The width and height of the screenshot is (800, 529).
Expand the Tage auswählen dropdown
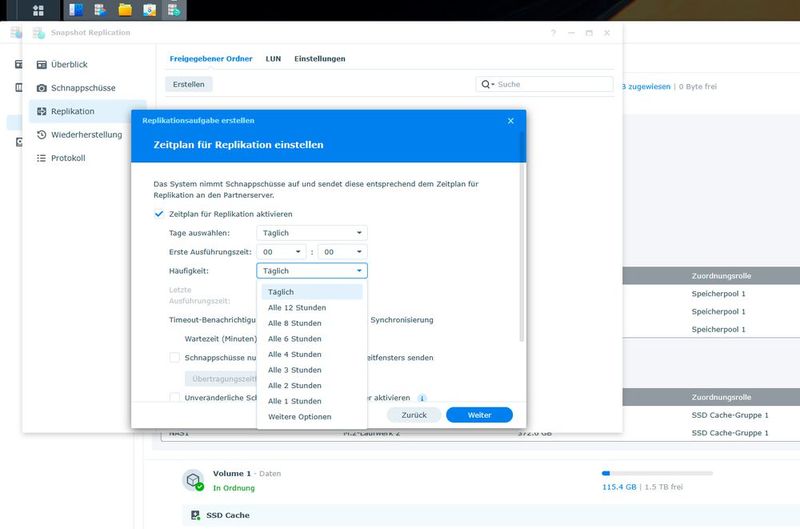pos(311,233)
